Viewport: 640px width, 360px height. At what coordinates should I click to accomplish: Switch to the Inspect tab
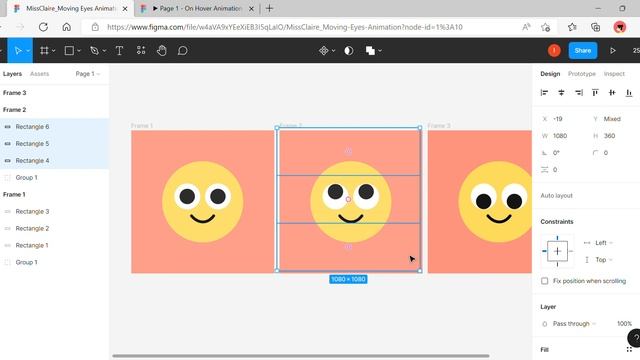(614, 74)
